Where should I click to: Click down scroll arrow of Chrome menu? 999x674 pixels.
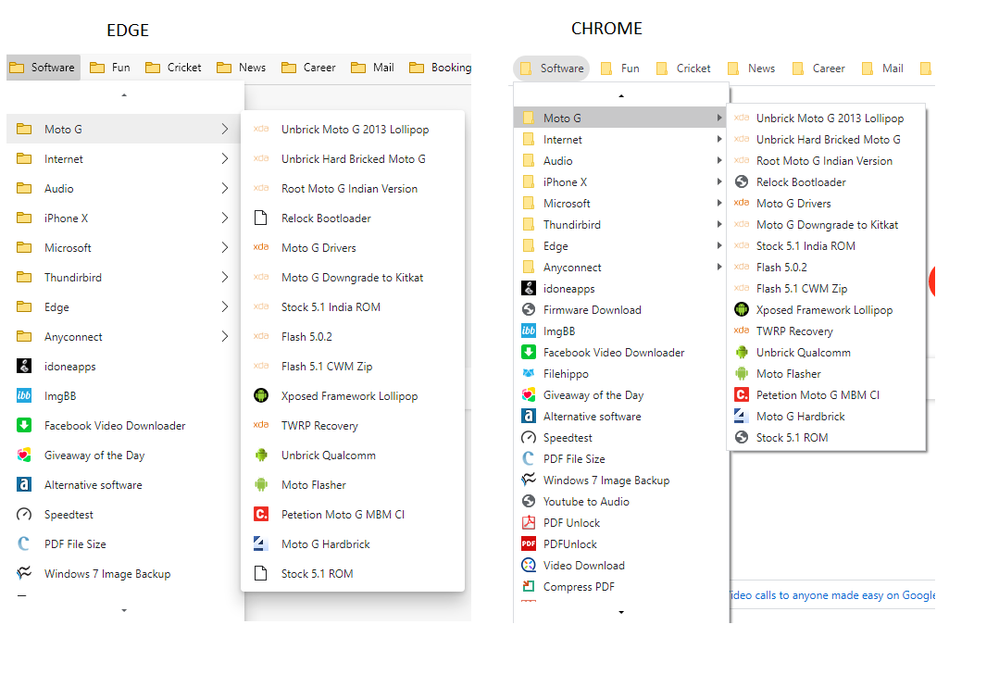coord(621,612)
